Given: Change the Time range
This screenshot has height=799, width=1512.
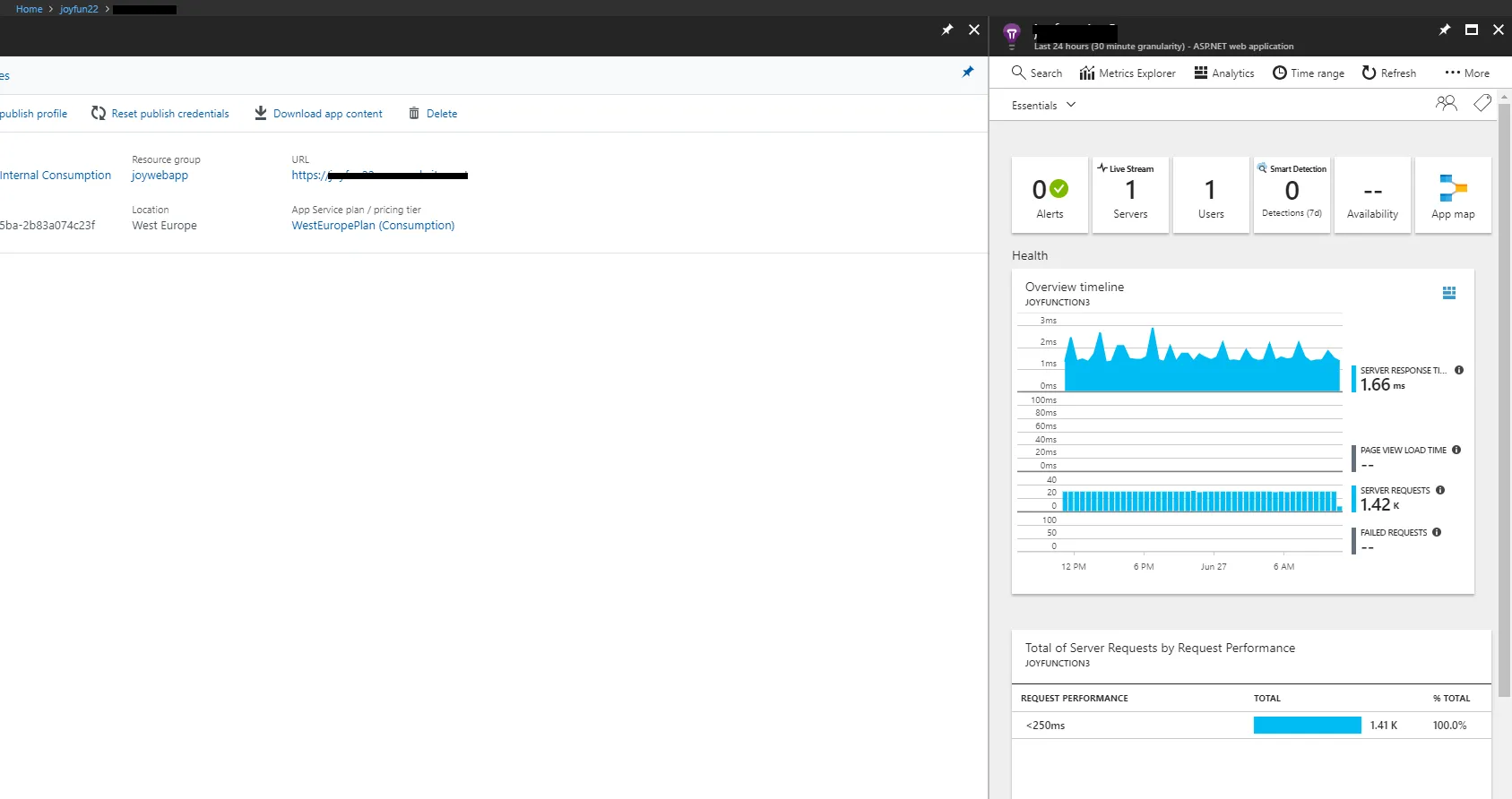Looking at the screenshot, I should tap(1309, 73).
